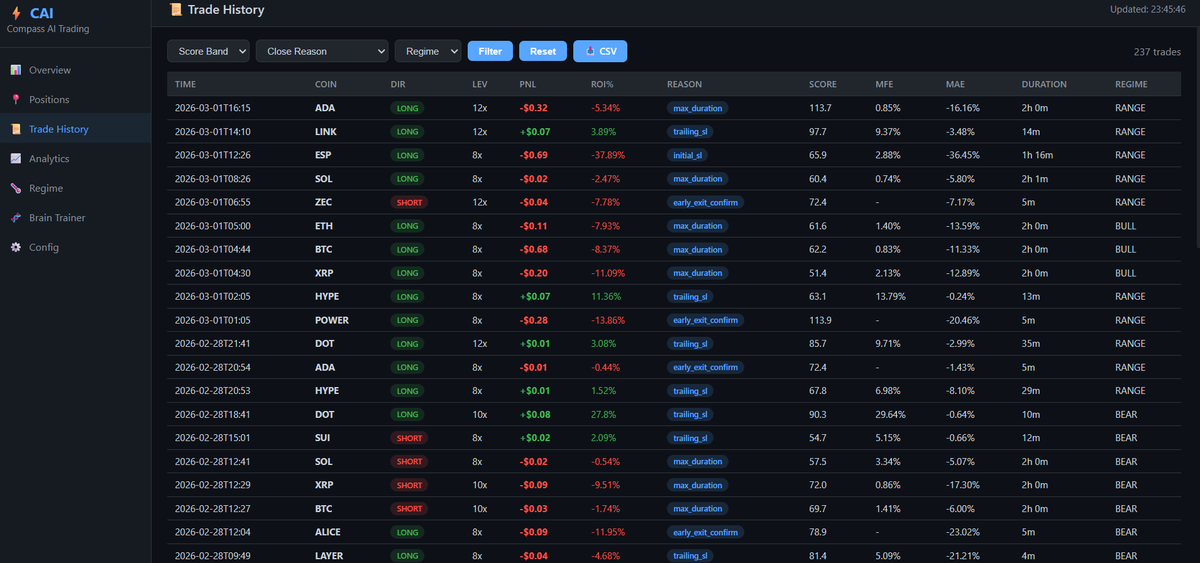Click the MAE column header
Screen dimensions: 1200x563
point(955,84)
